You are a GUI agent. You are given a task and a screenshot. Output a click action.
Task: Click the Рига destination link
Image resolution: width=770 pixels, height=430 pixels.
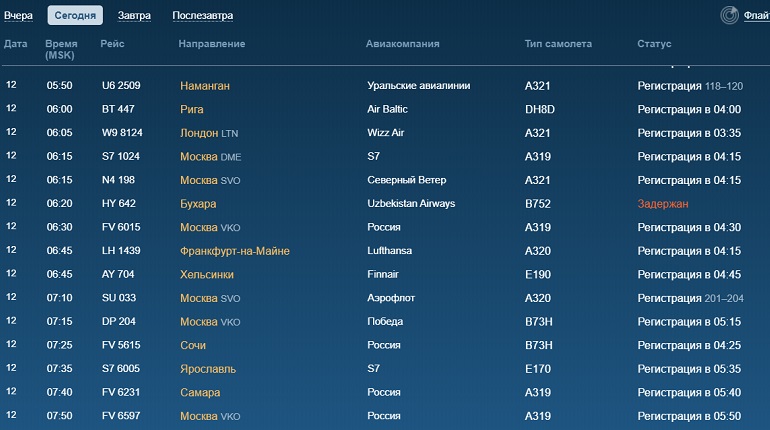point(192,109)
